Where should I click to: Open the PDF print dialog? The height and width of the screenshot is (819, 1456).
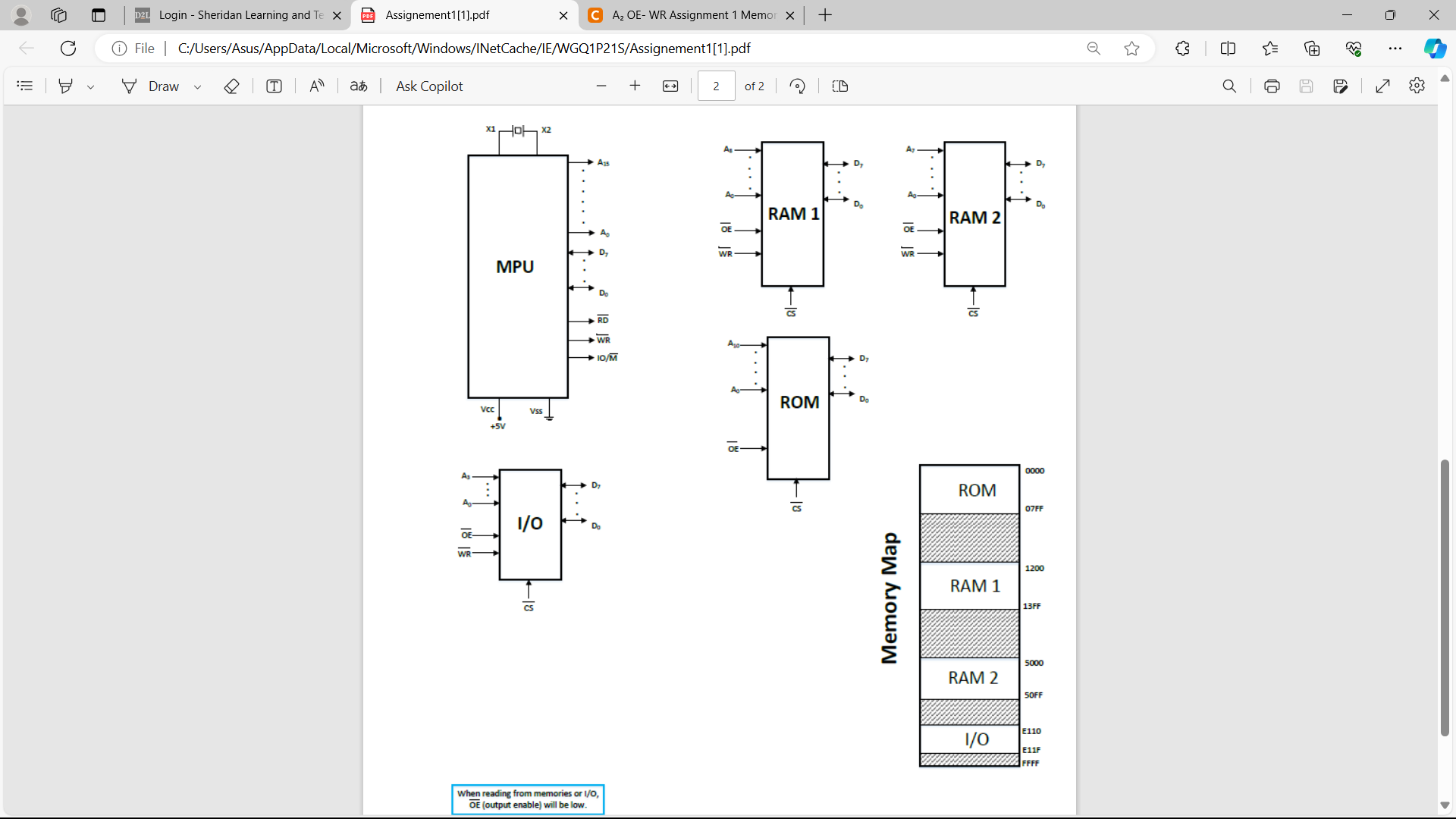(x=1272, y=86)
